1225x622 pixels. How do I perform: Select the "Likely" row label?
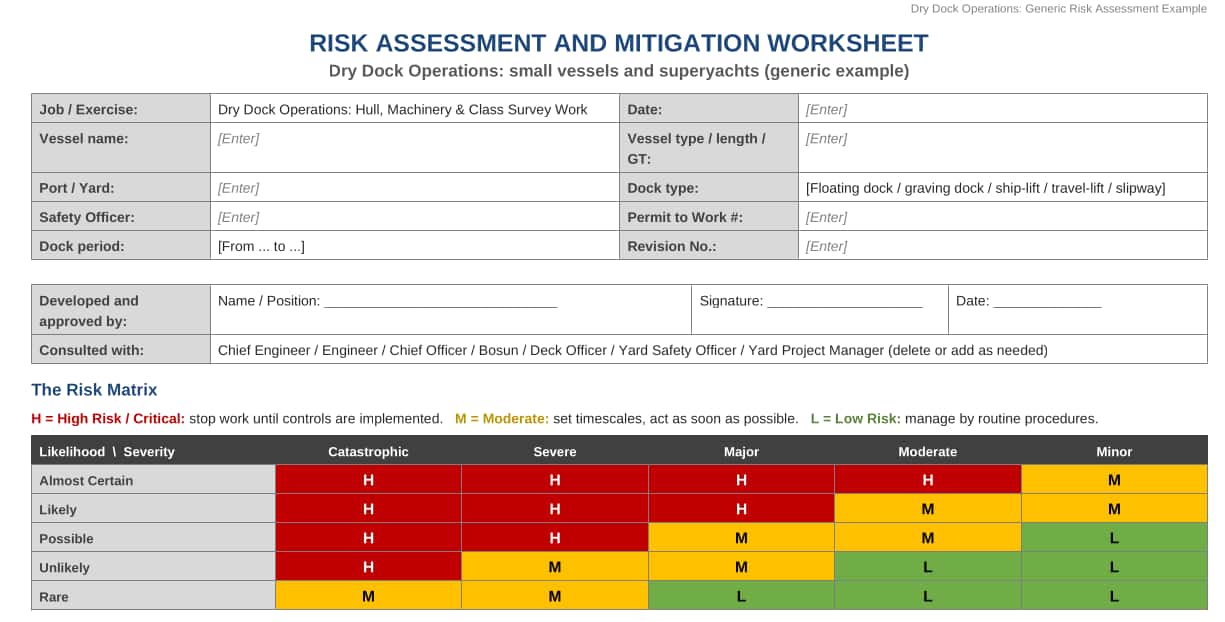[153, 509]
